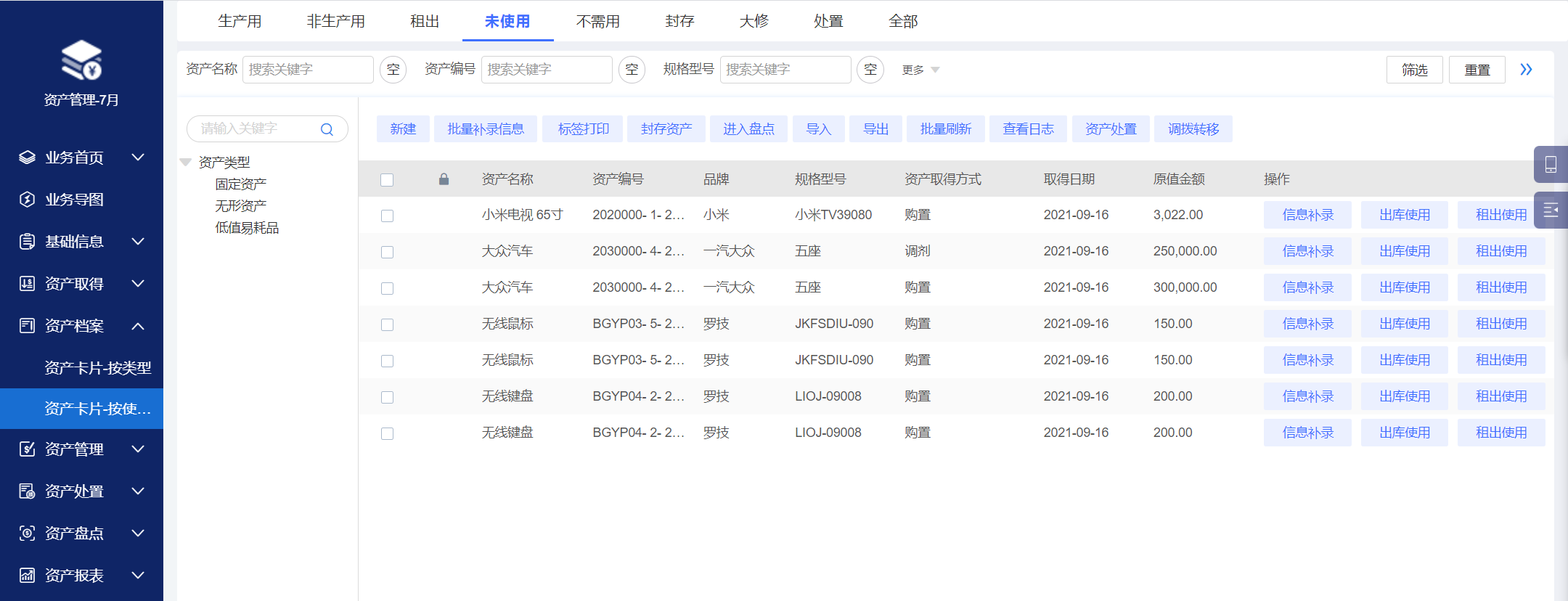This screenshot has height=601, width=1568.
Task: Expand the 更多 filter dropdown
Action: coord(920,70)
